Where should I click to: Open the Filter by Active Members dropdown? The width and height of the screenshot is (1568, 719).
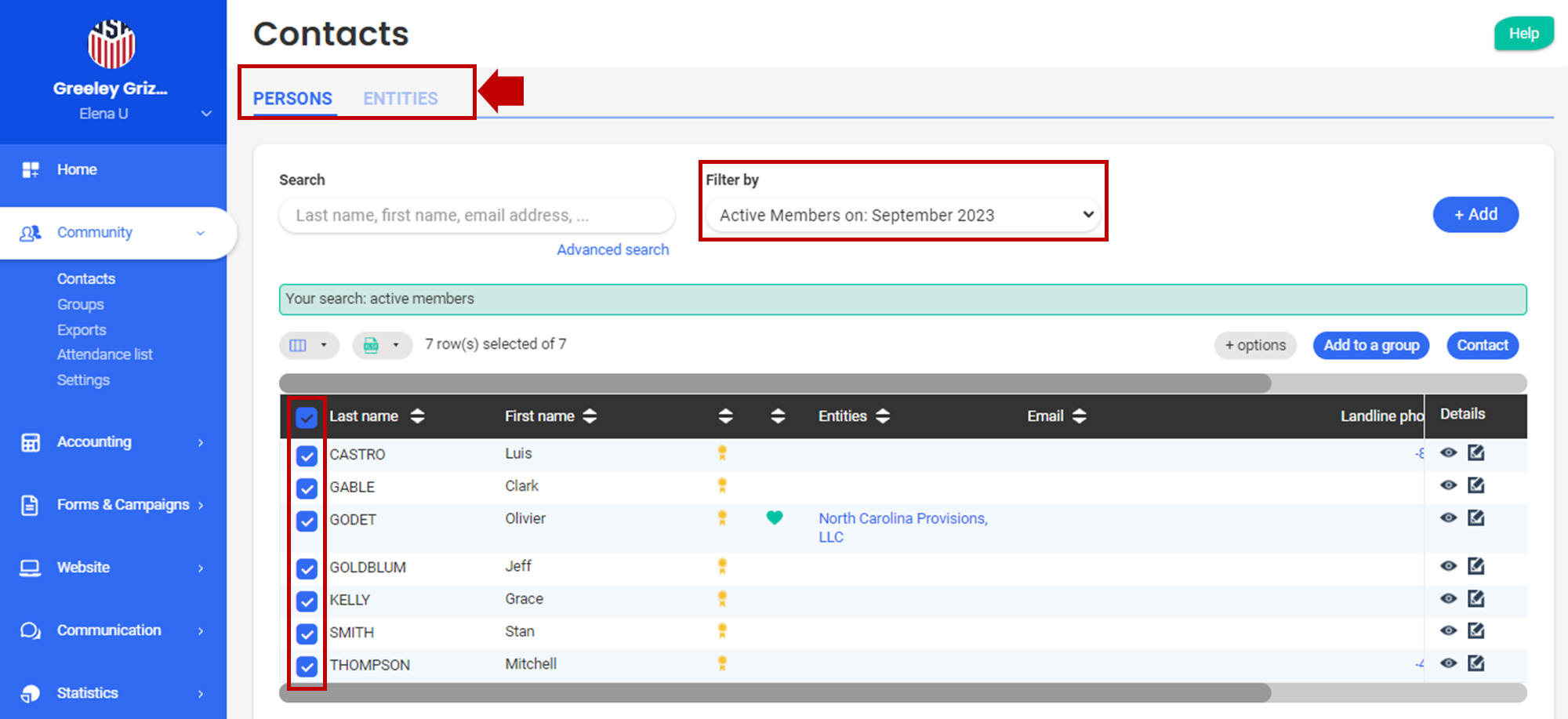point(902,215)
